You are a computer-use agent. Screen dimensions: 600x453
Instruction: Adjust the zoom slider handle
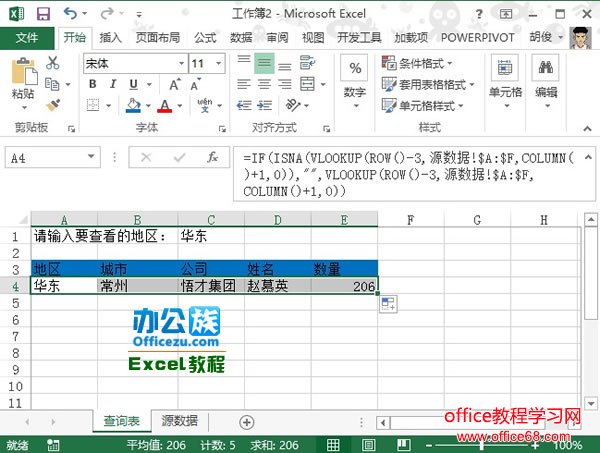(x=482, y=445)
